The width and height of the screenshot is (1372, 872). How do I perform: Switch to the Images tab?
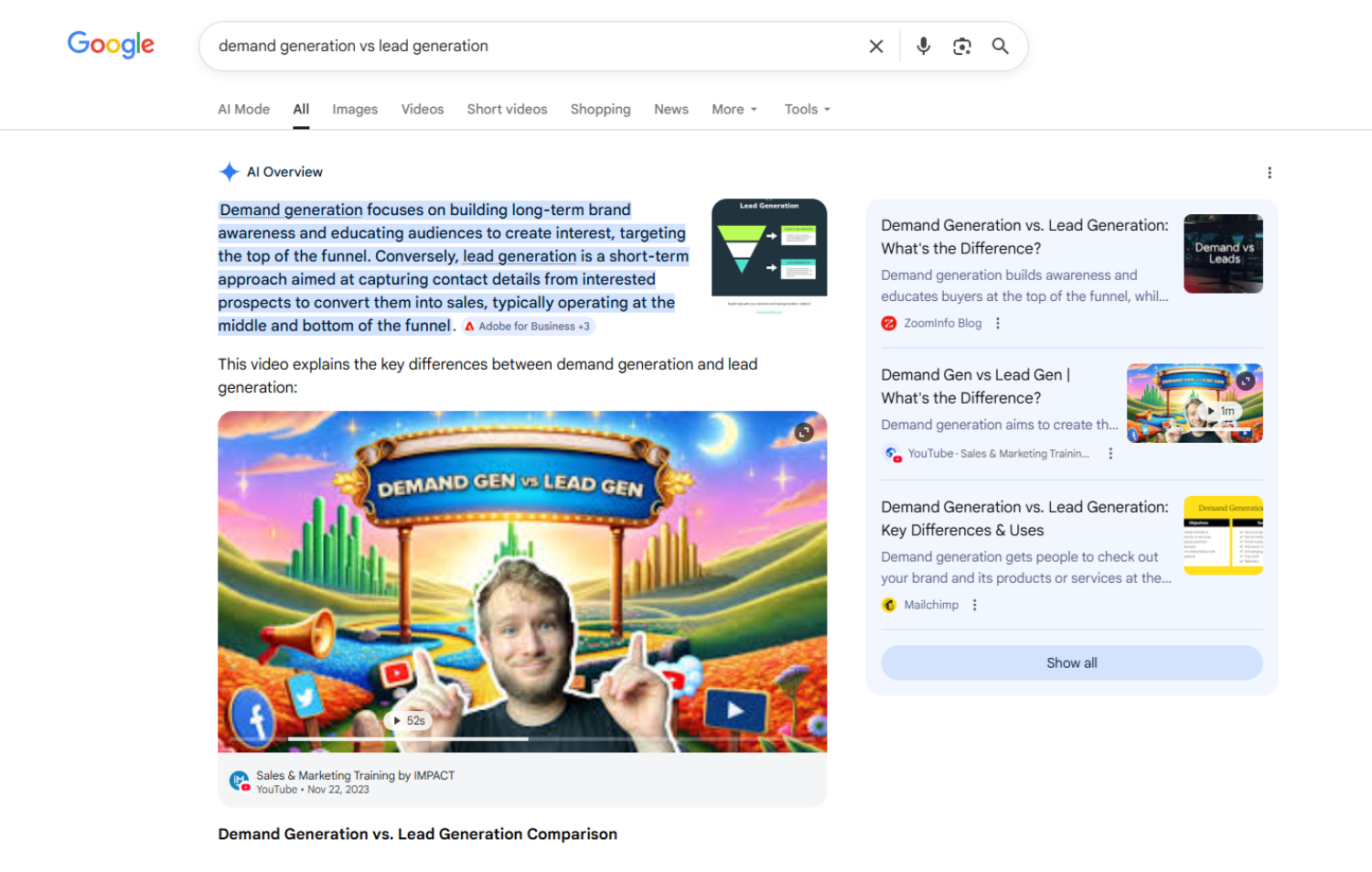355,110
